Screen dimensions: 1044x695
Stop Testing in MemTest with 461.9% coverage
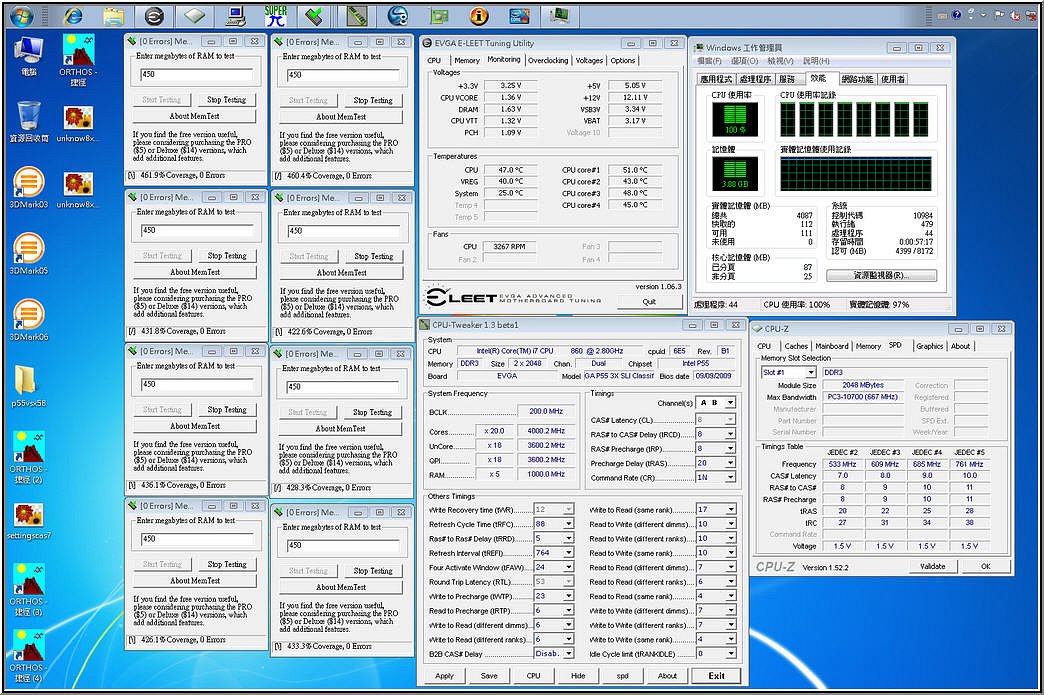pyautogui.click(x=226, y=100)
